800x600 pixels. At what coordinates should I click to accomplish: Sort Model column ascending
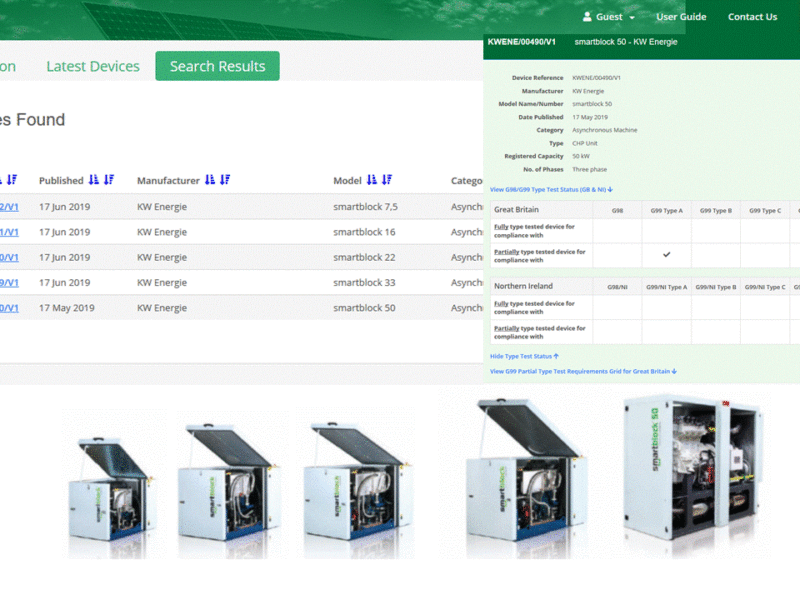point(372,180)
